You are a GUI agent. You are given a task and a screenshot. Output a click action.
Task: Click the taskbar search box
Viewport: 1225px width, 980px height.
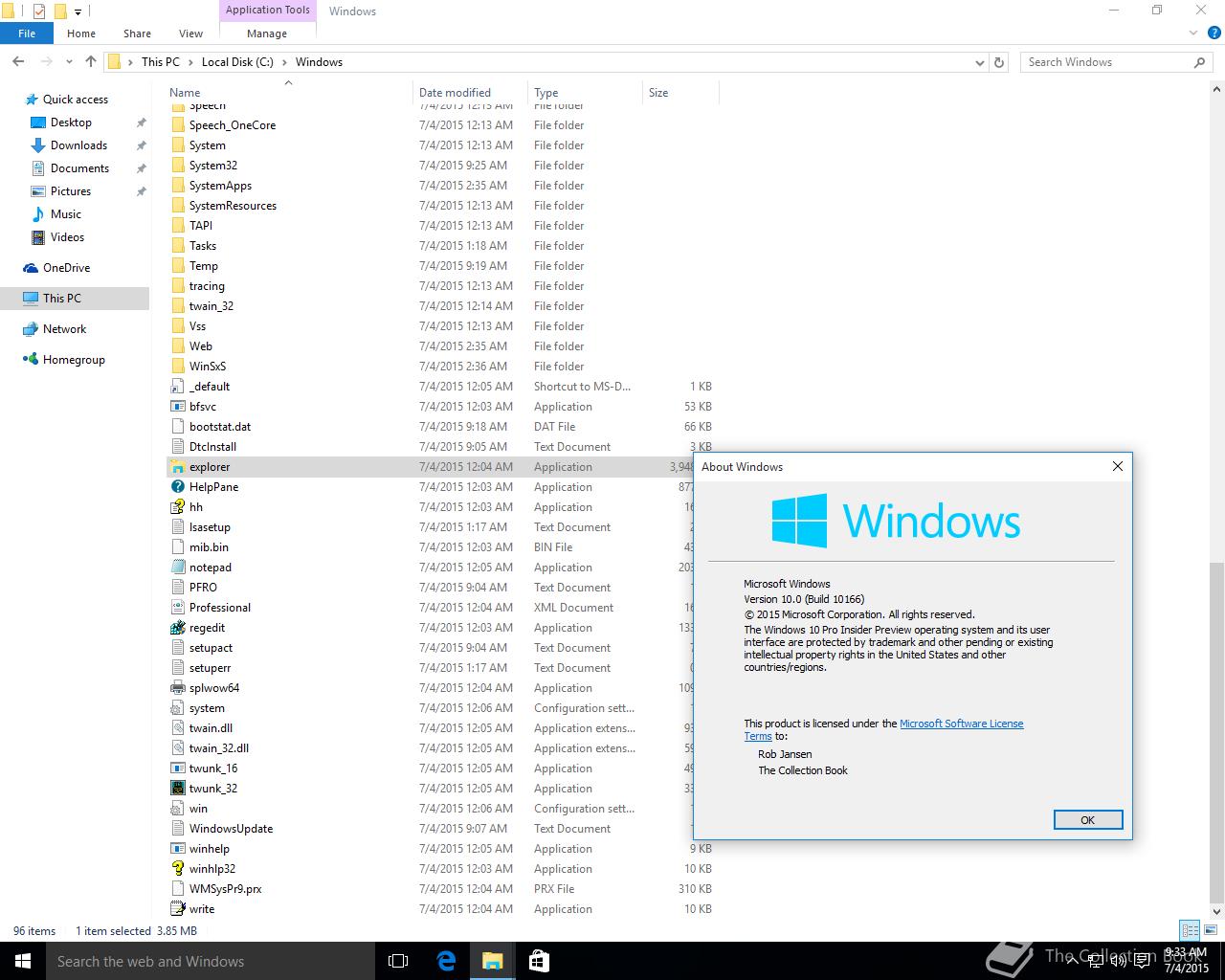(x=211, y=961)
